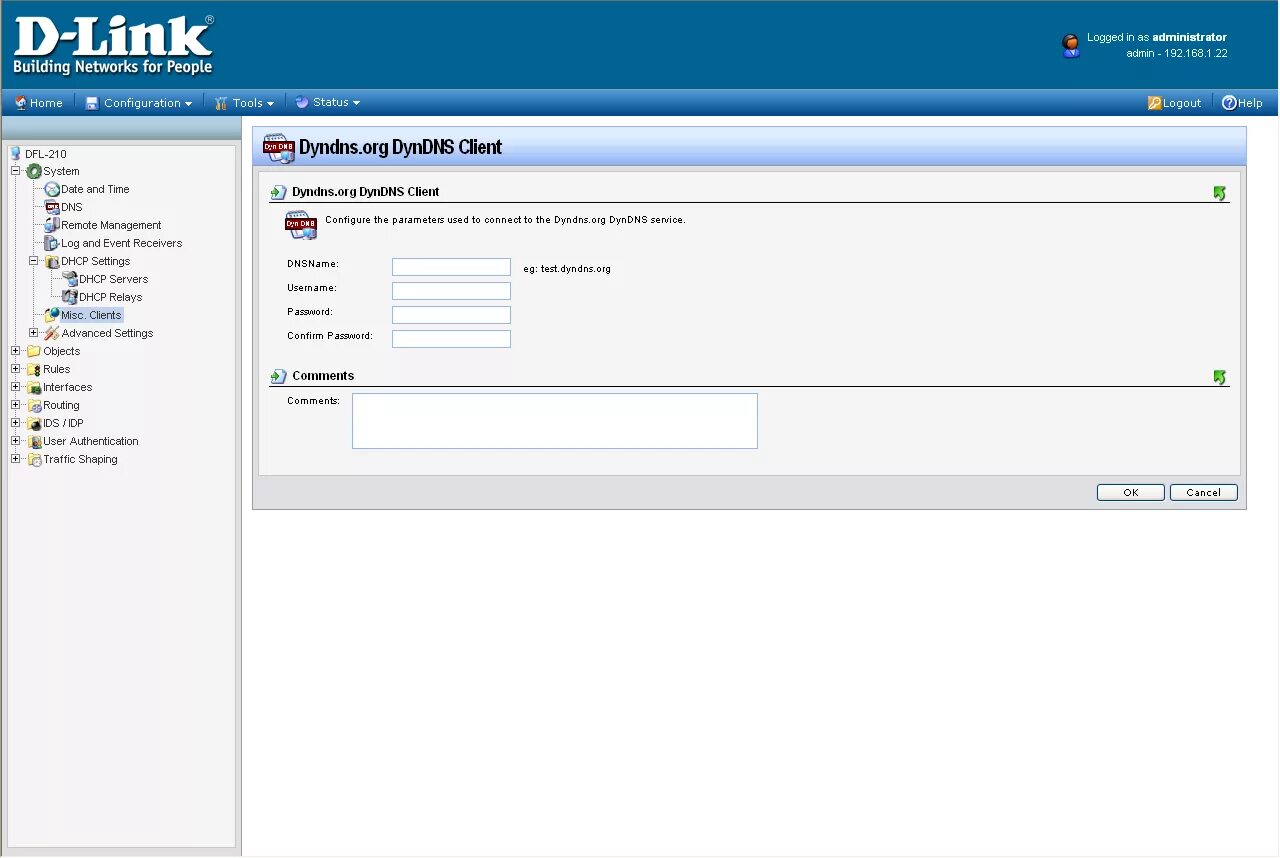
Task: Click the DynDNS icon in page title
Action: [279, 147]
